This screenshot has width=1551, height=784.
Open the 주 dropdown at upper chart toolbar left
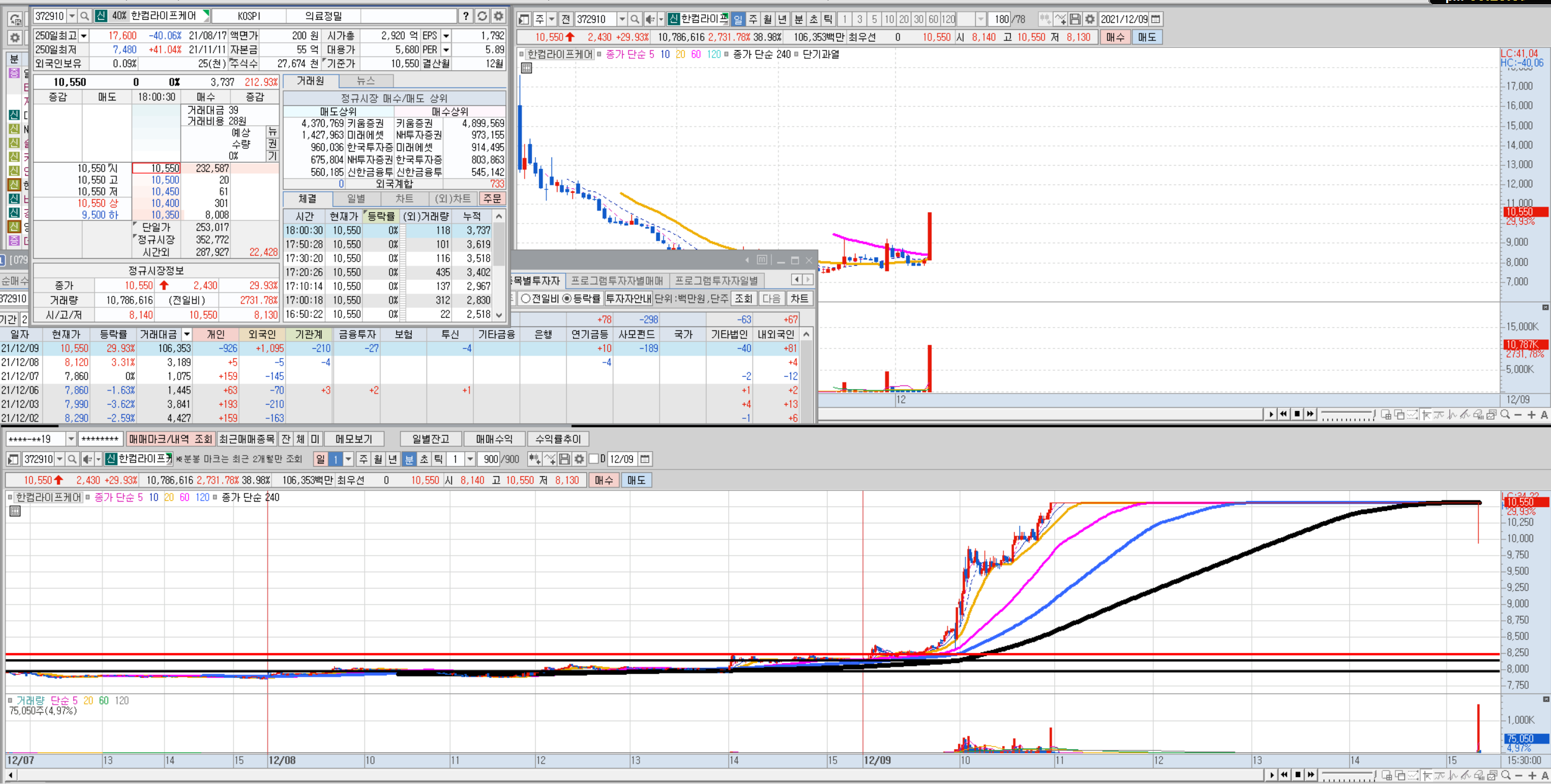(551, 19)
